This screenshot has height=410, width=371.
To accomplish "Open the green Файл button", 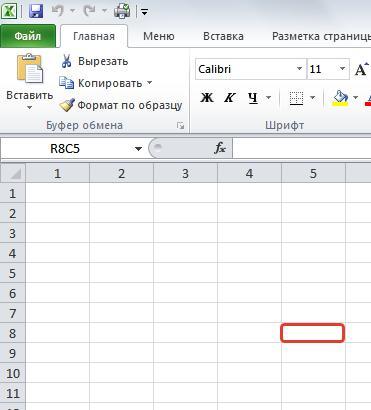I will [28, 36].
